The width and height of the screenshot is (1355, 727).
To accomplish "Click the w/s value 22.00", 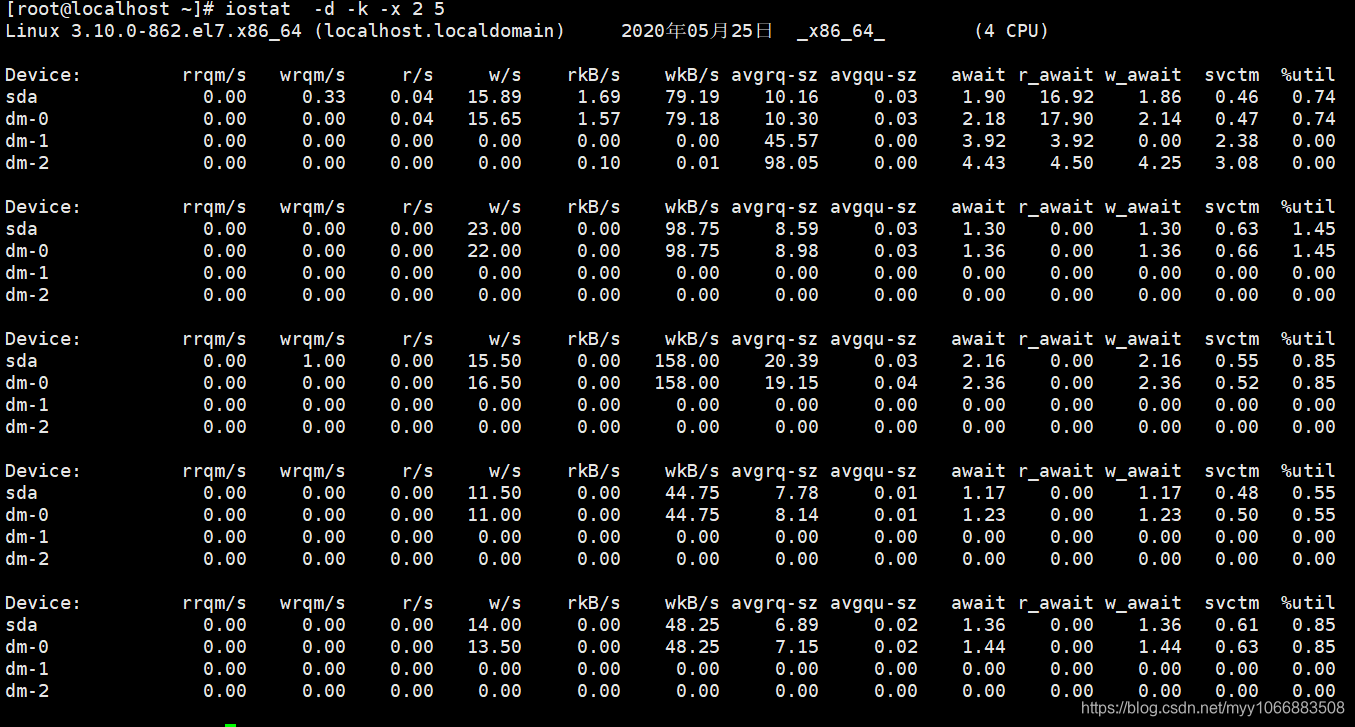I will coord(494,251).
